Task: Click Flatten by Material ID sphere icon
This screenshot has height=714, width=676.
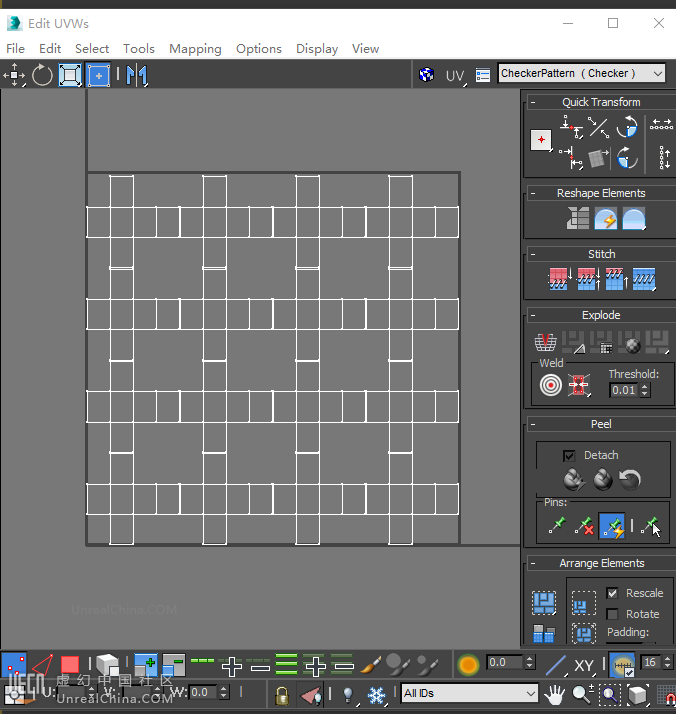Action: coord(629,342)
